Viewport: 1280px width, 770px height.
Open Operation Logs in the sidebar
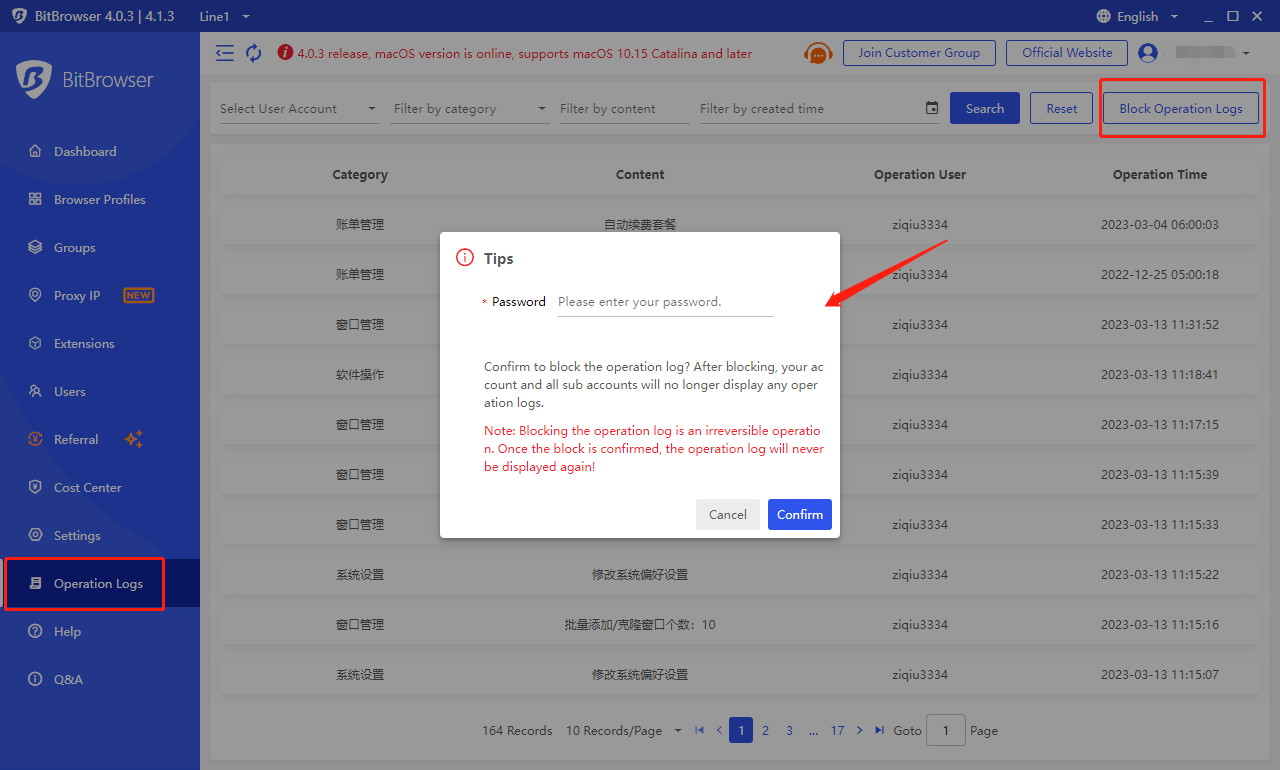tap(100, 584)
